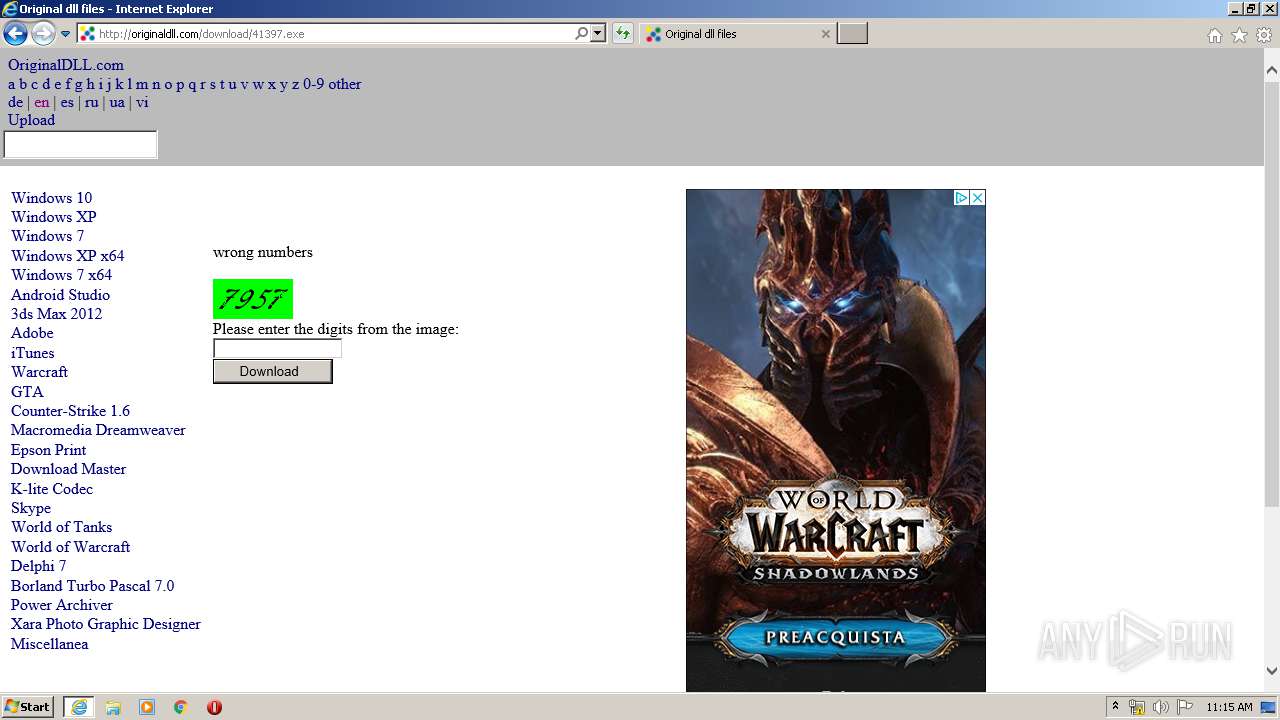This screenshot has height=720, width=1280.
Task: Click the Download button
Action: coord(272,371)
